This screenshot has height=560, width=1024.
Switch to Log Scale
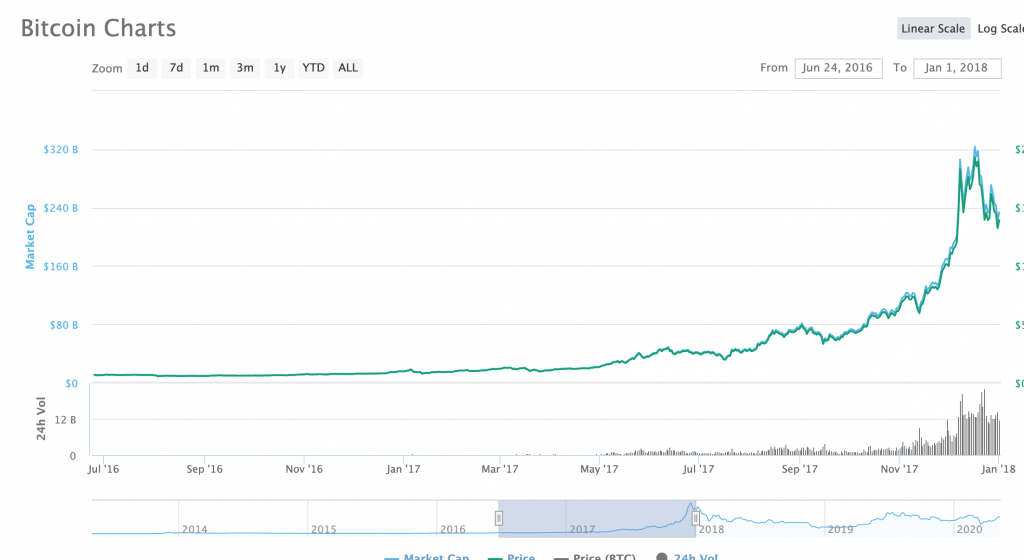tap(1000, 29)
